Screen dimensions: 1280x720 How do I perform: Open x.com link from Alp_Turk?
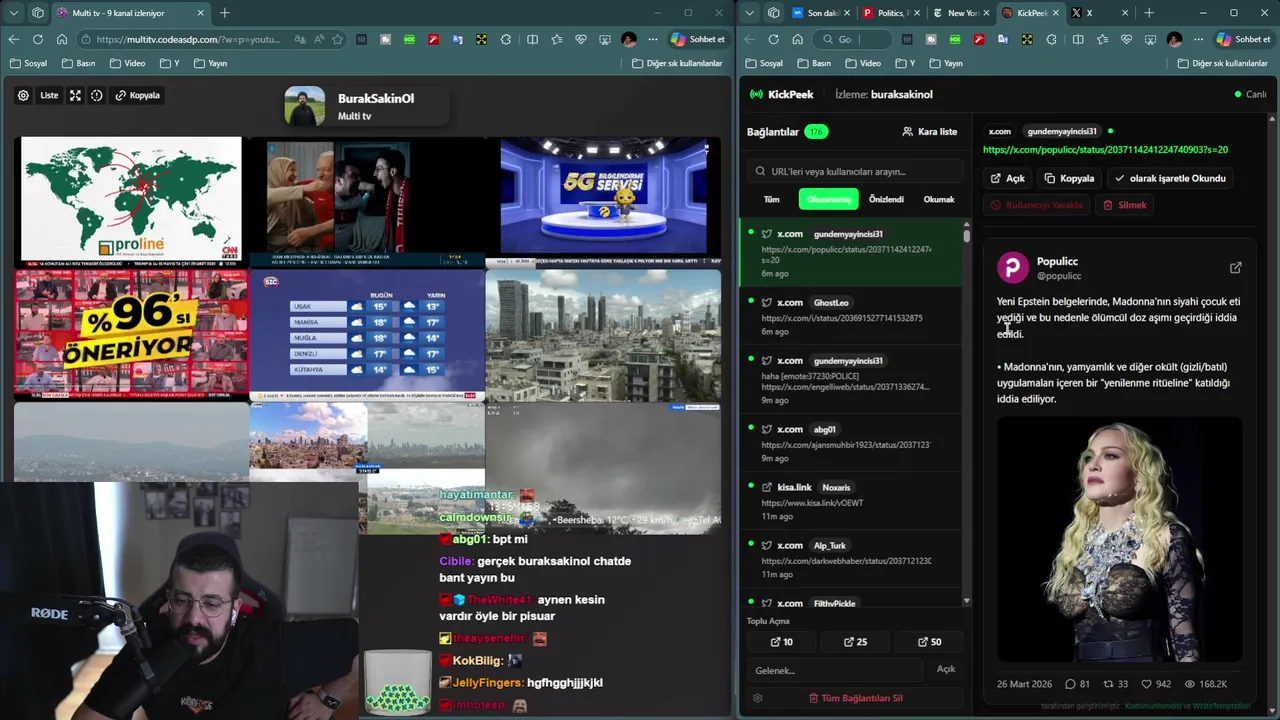pos(851,559)
